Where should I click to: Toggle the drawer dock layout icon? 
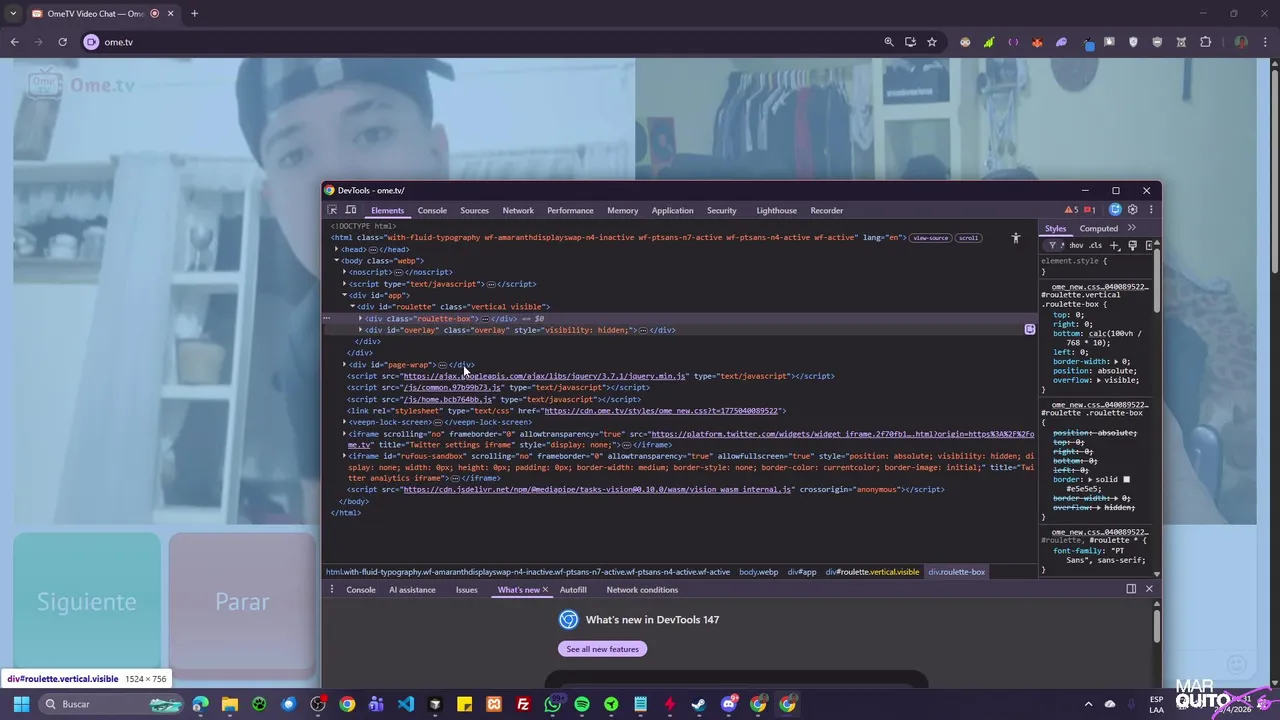pyautogui.click(x=1131, y=589)
